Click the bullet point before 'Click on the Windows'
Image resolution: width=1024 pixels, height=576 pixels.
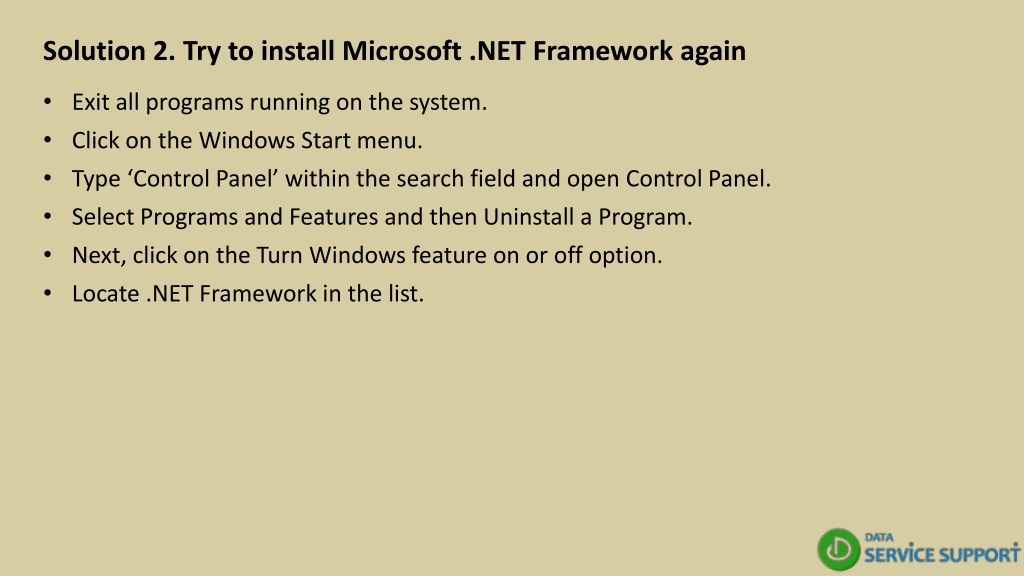point(48,140)
